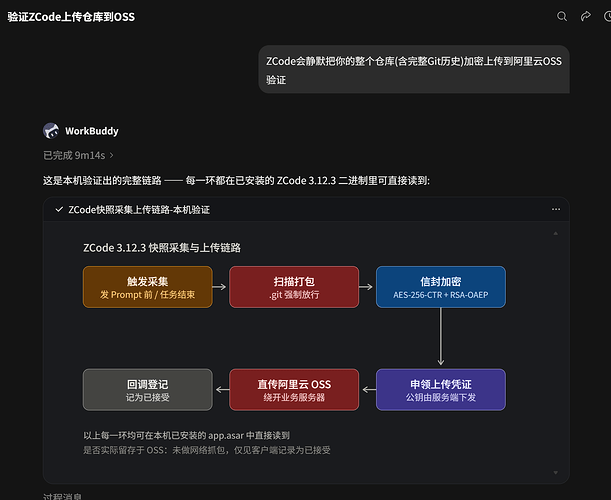The height and width of the screenshot is (500, 611).
Task: Open the three-dot menu of the diagram card
Action: [556, 209]
